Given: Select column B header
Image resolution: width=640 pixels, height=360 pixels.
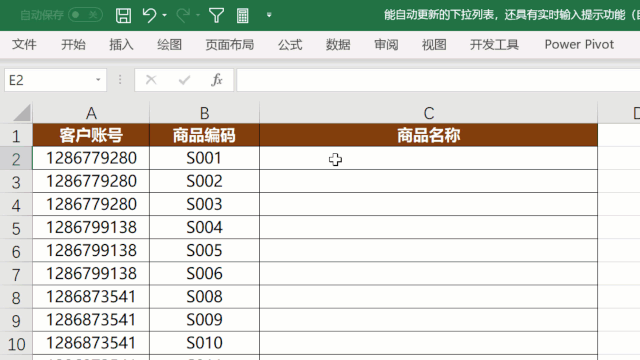Looking at the screenshot, I should (x=204, y=113).
